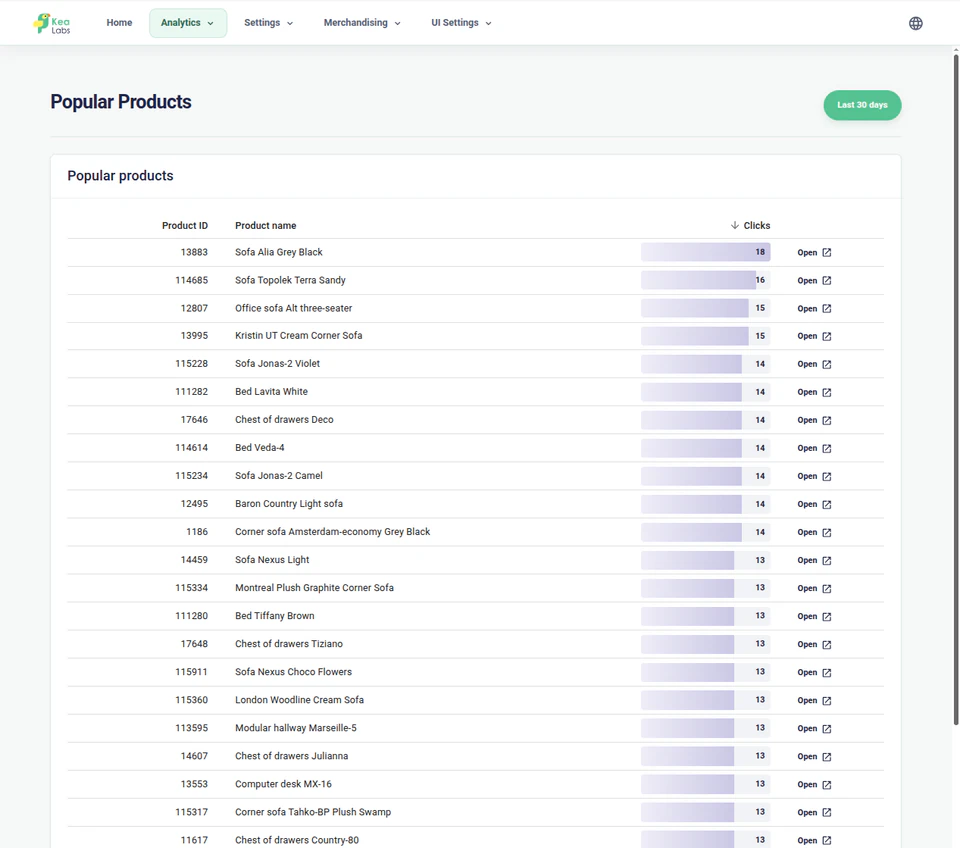
Task: Click the 18 clicks bar for Sofa Alia
Action: pyautogui.click(x=705, y=252)
